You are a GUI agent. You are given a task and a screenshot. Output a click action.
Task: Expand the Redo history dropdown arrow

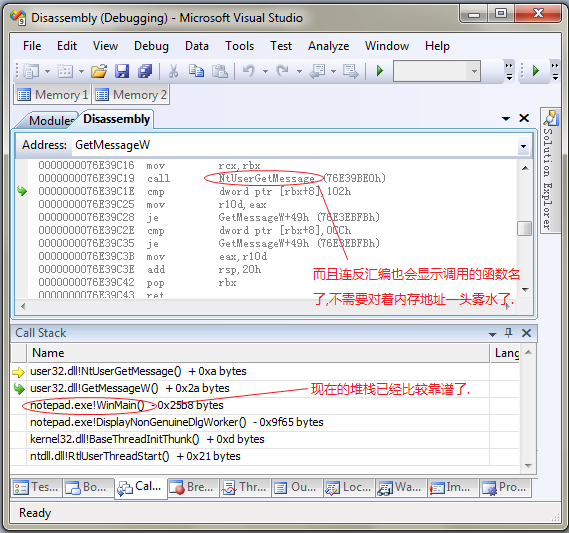pyautogui.click(x=299, y=71)
